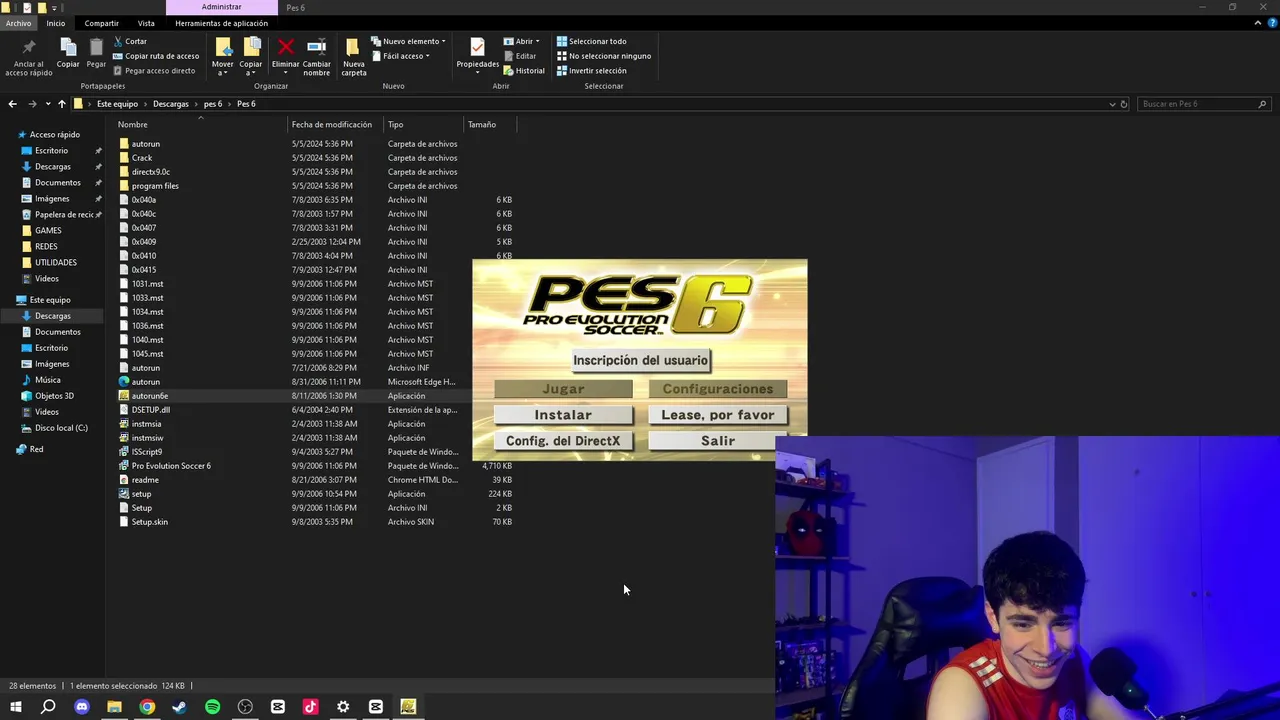Click the Configuraciones button in launcher
This screenshot has height=720, width=1280.
point(717,389)
